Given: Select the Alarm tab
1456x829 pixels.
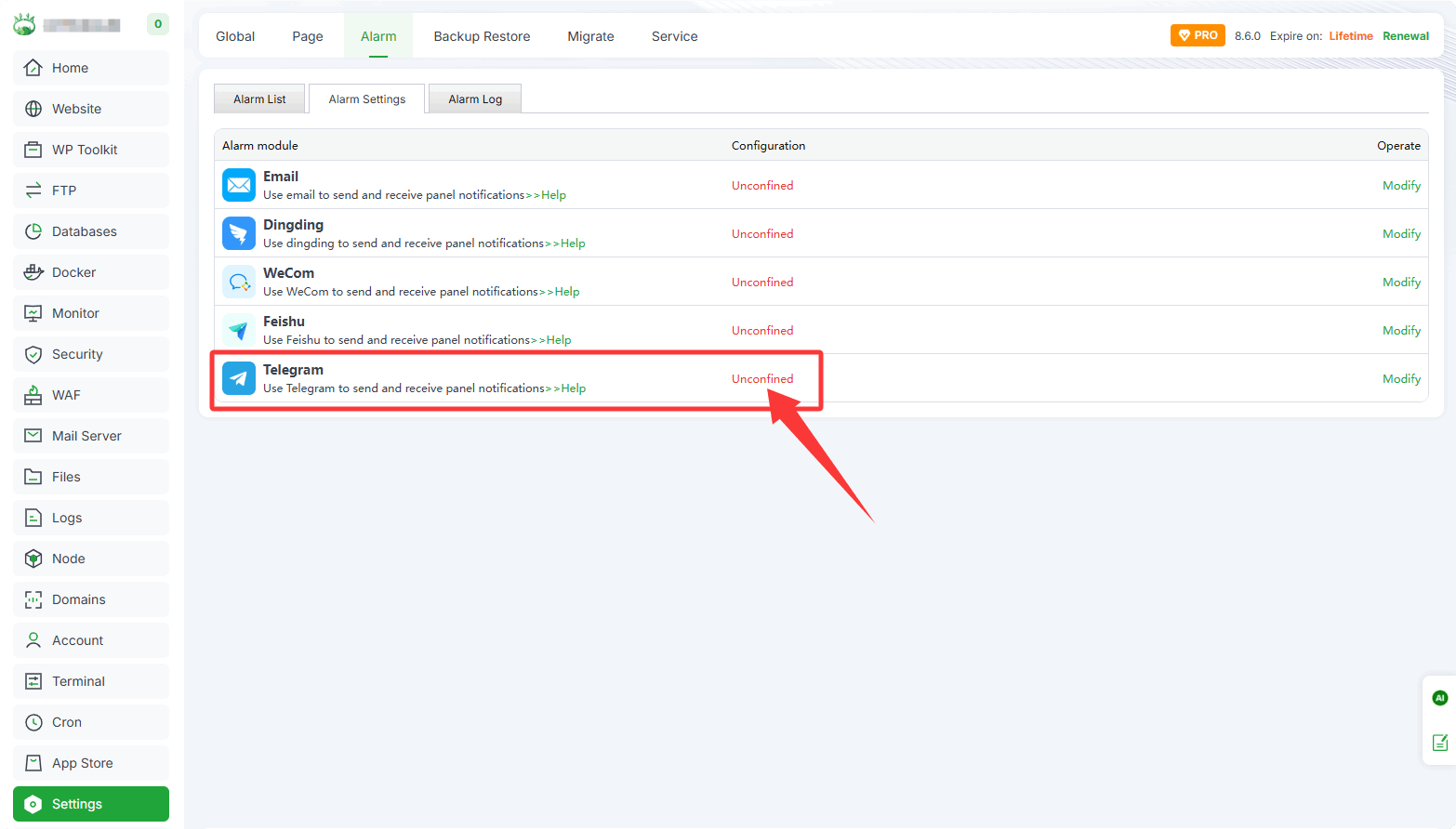Looking at the screenshot, I should [x=378, y=36].
